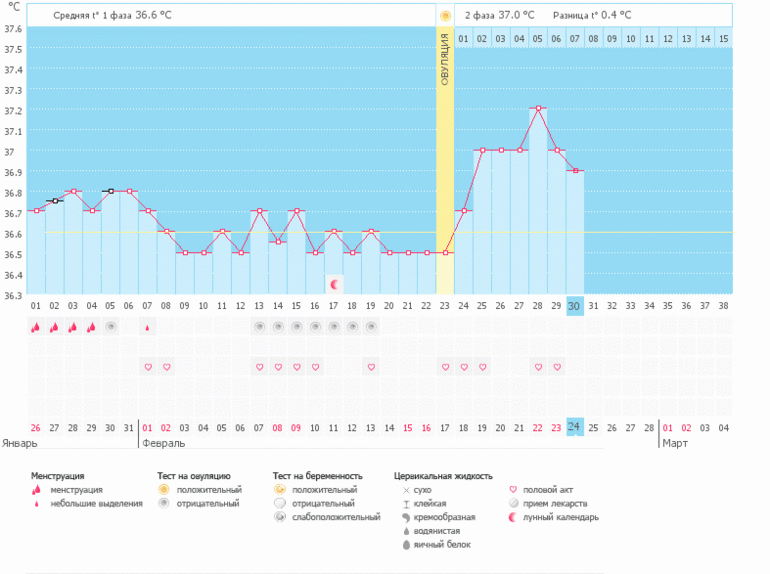Click the heart icon under cycle day 08
The width and height of the screenshot is (770, 574).
pyautogui.click(x=167, y=367)
